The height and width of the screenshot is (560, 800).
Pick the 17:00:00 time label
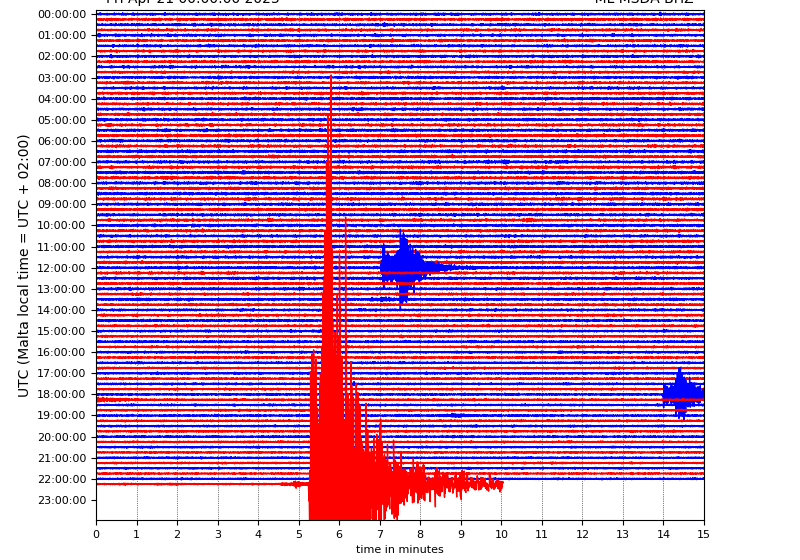click(x=62, y=373)
